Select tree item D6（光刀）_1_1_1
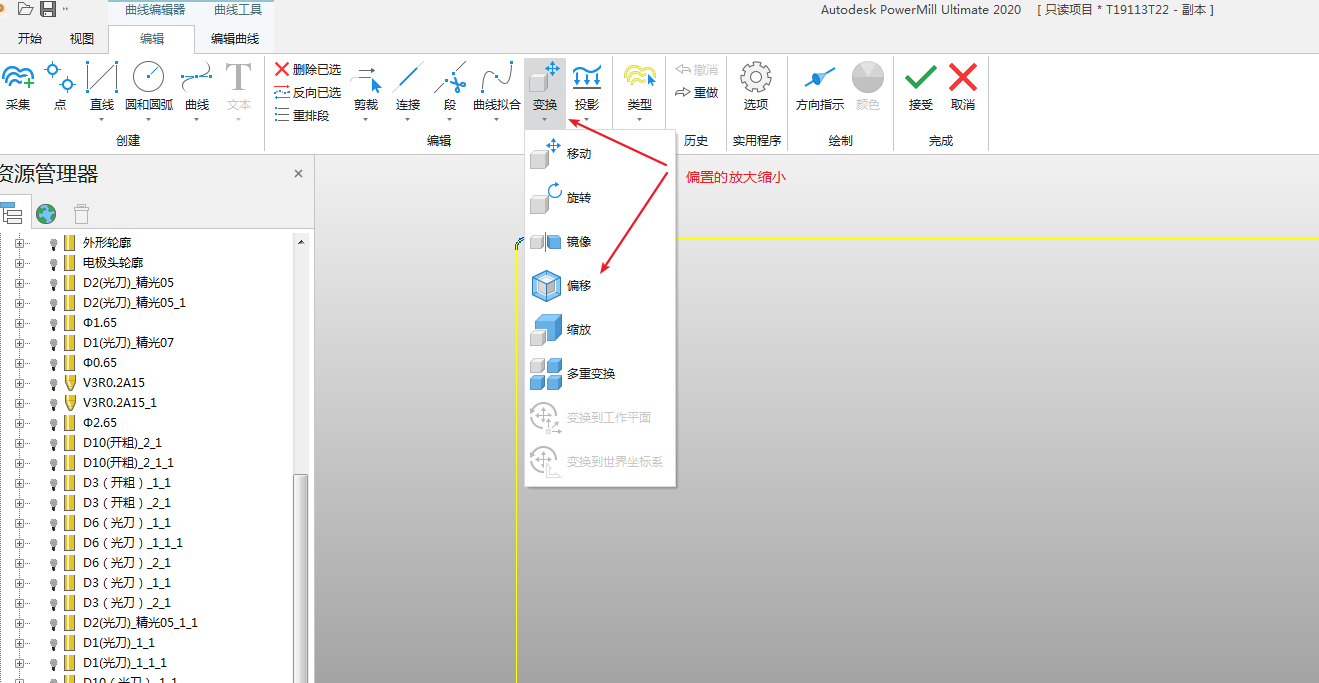Viewport: 1319px width, 683px height. point(133,543)
